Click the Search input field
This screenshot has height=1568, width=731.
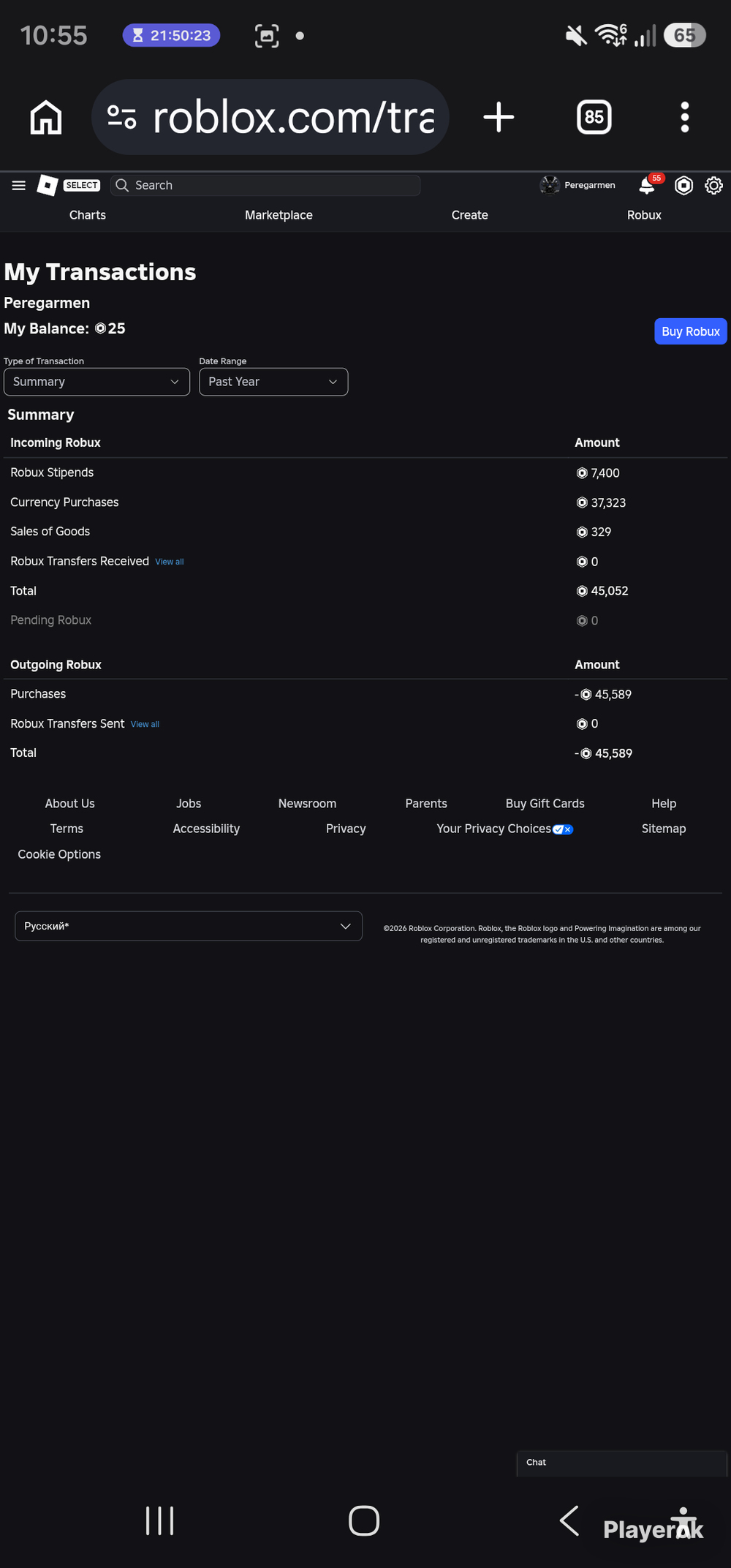point(265,185)
